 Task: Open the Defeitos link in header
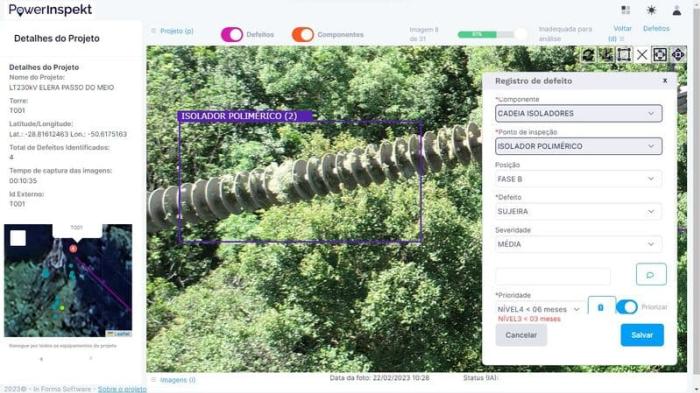tap(656, 29)
